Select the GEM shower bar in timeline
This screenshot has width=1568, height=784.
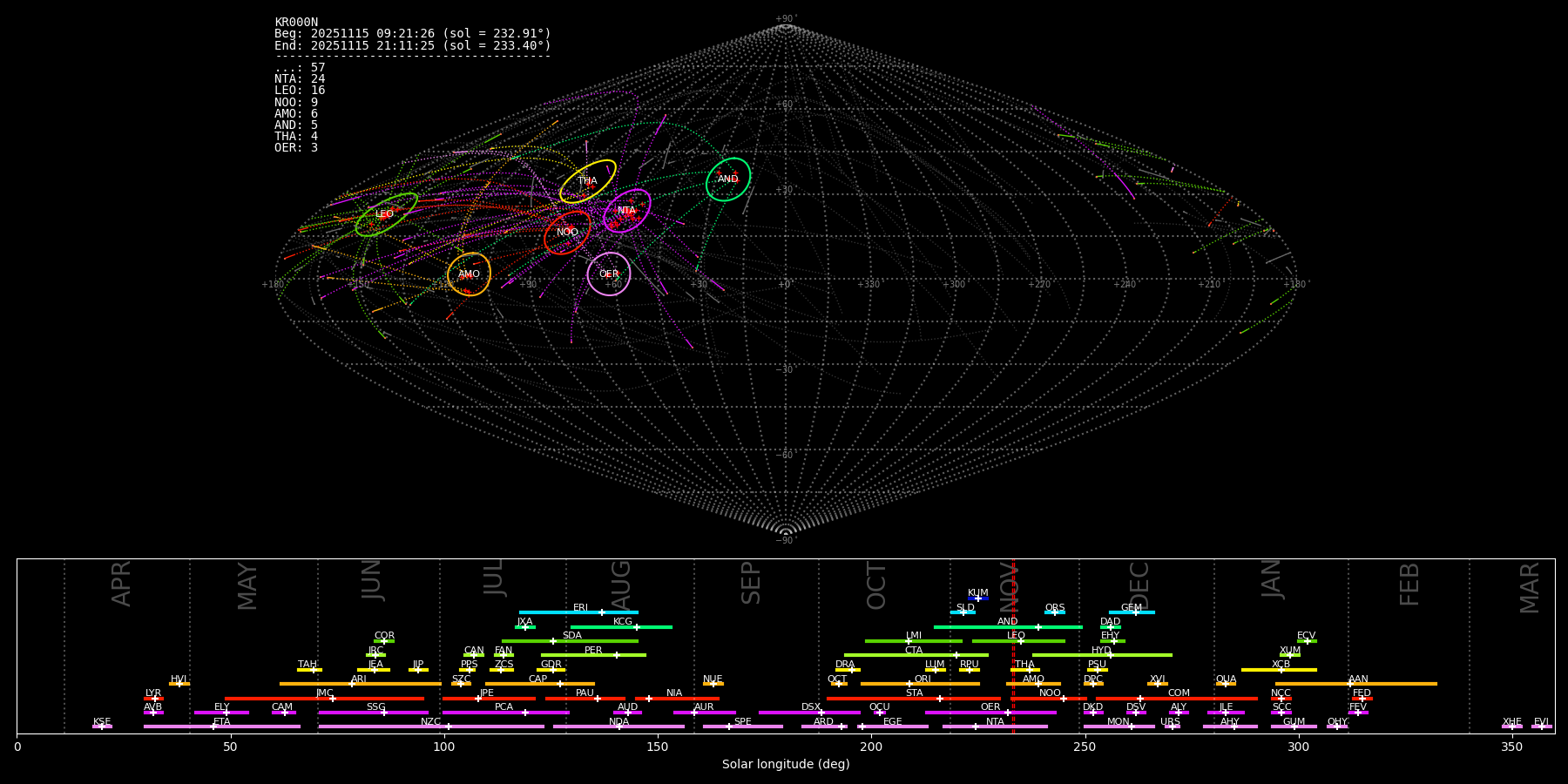point(1132,612)
